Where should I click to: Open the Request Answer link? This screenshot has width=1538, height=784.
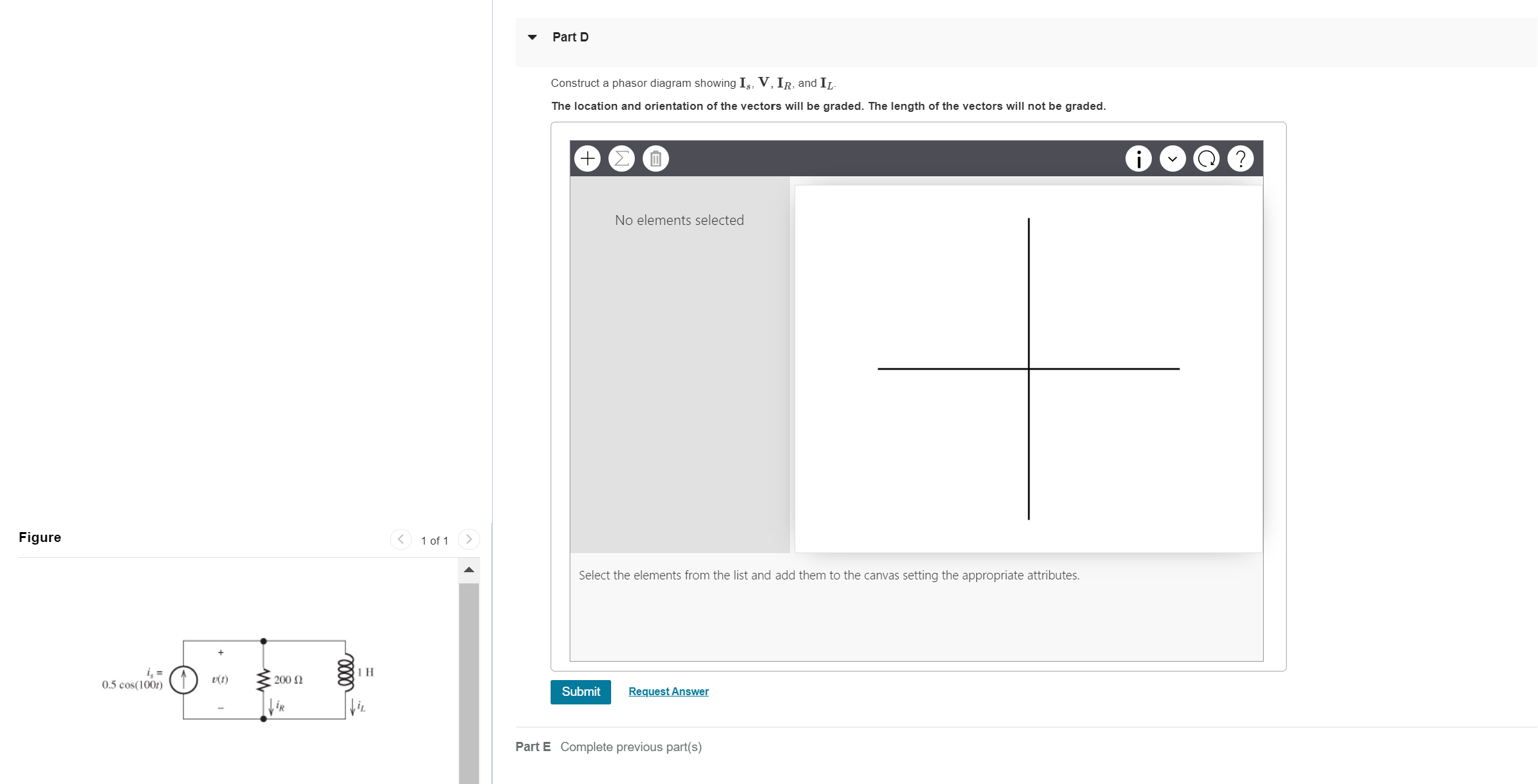pyautogui.click(x=668, y=691)
